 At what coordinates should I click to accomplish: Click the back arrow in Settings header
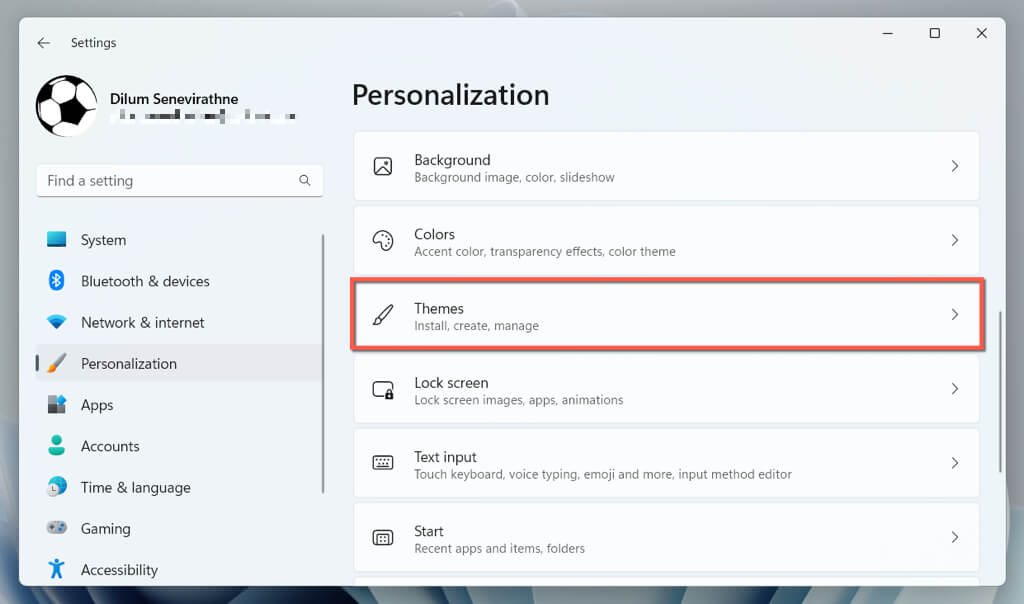43,43
